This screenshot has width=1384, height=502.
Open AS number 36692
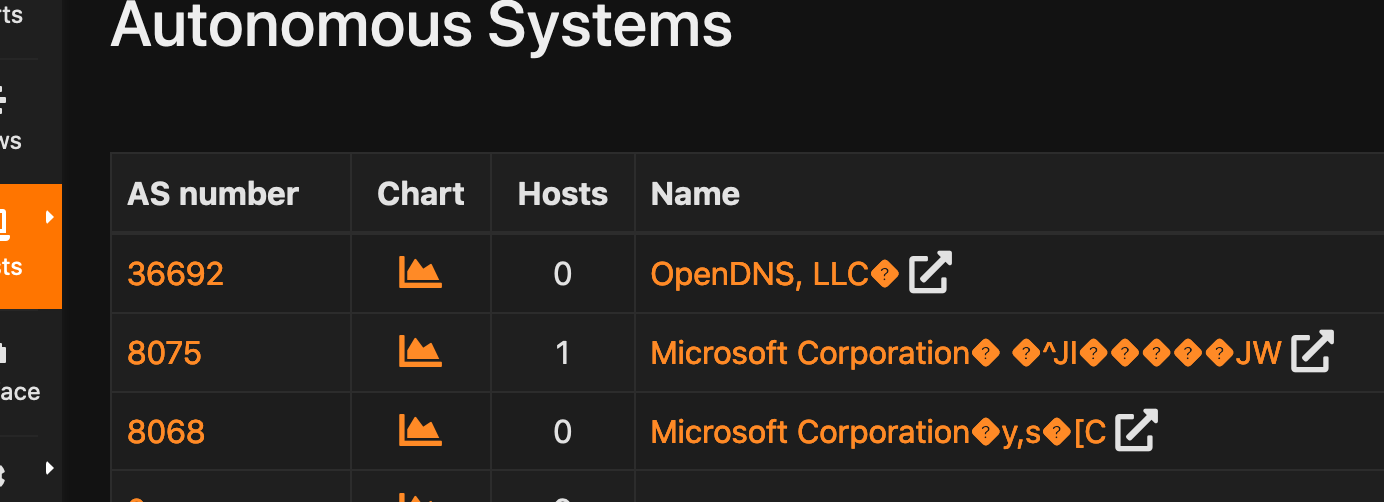(x=176, y=274)
